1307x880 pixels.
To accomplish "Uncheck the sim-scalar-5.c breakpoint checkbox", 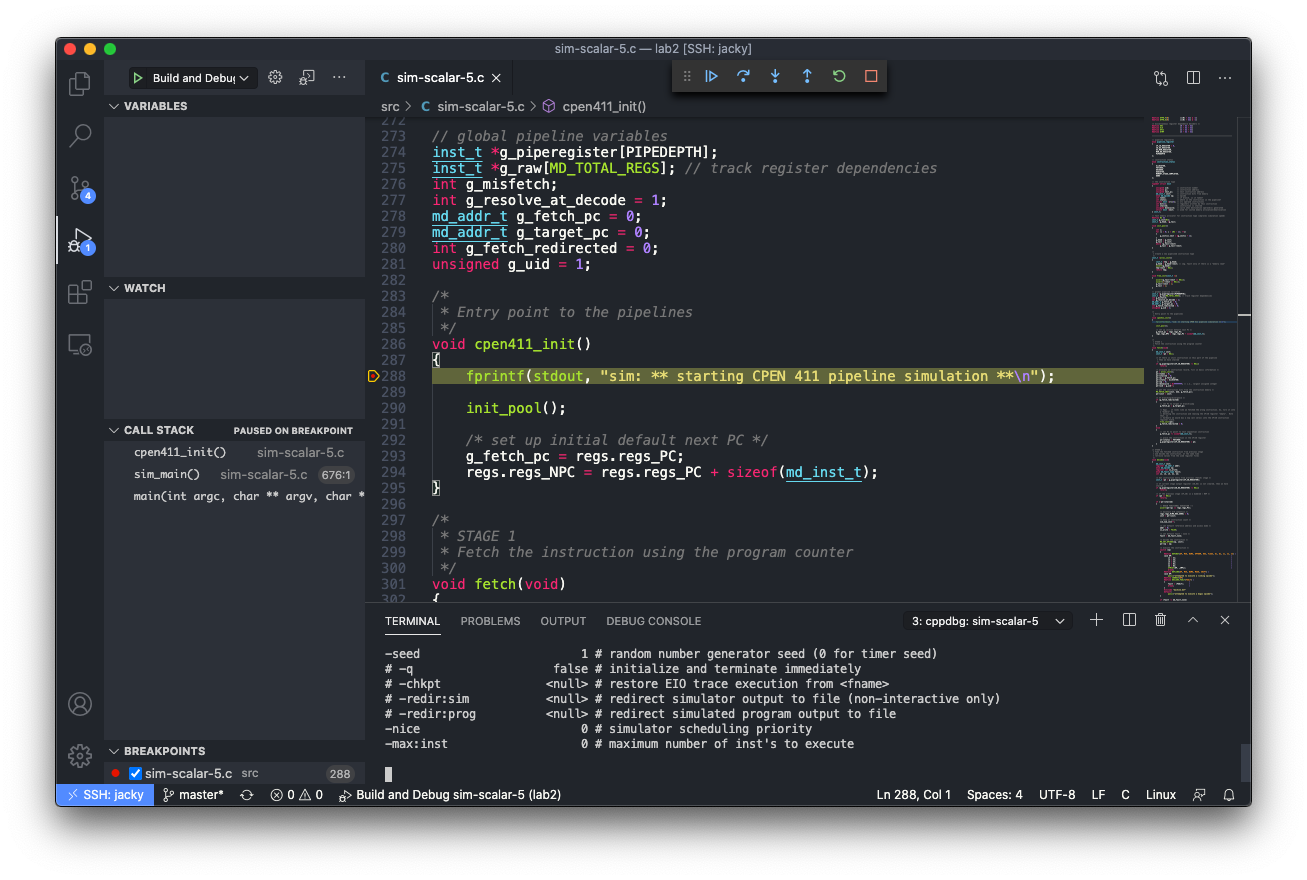I will tap(135, 773).
